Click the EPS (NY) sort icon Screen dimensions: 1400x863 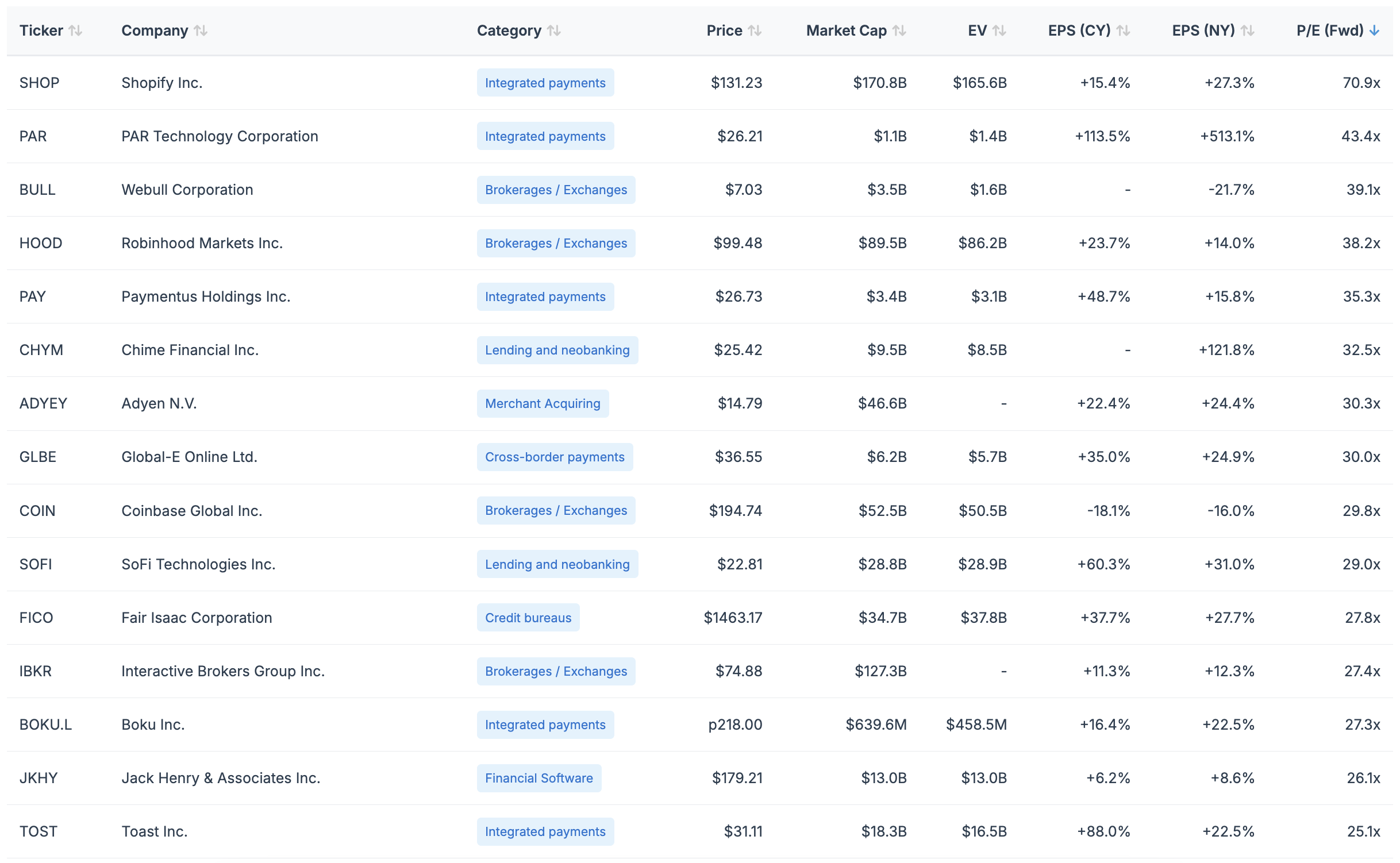pyautogui.click(x=1248, y=30)
